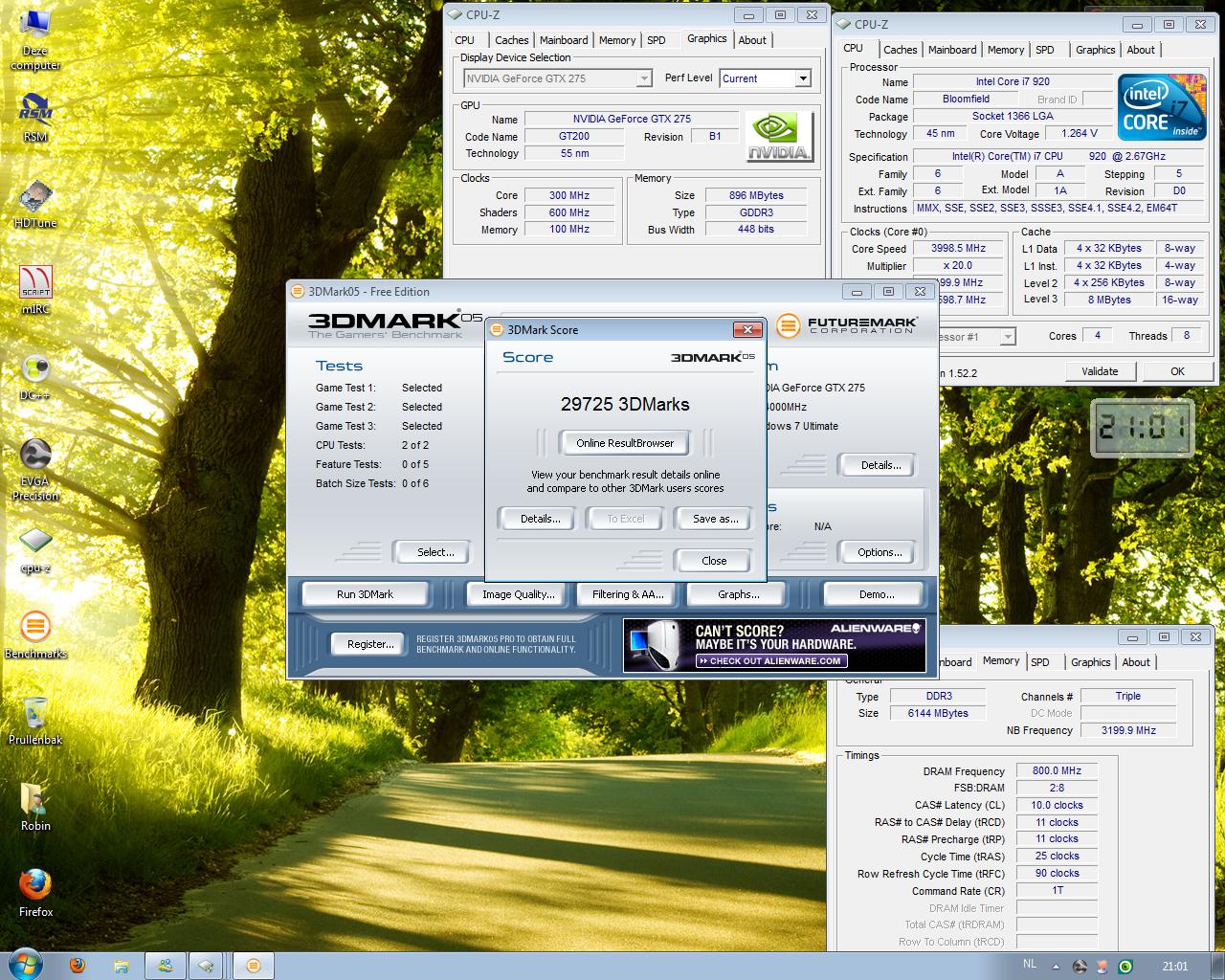
Task: Click Details button in 3DMark Score dialog
Action: tap(540, 519)
